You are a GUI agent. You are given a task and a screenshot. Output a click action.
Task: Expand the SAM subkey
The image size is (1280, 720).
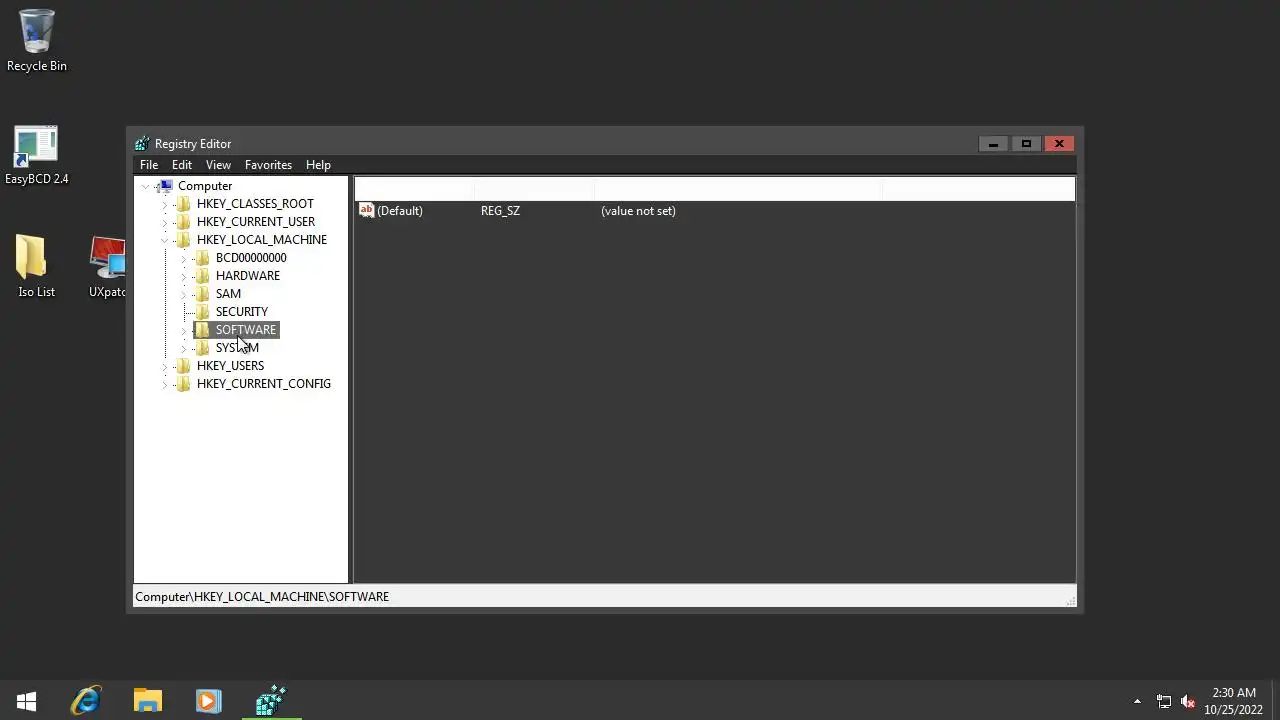pos(184,294)
